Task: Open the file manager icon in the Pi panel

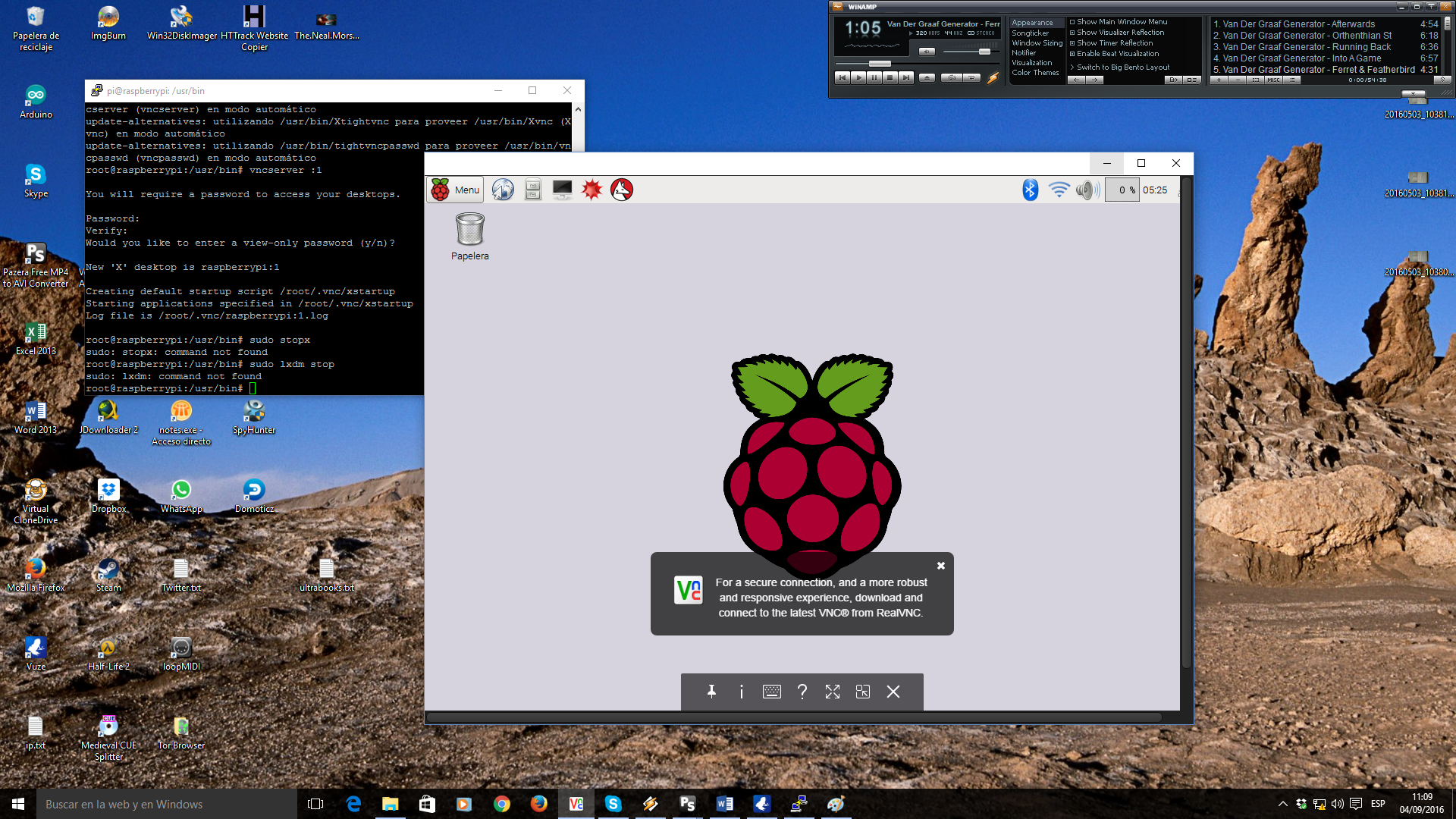Action: 533,190
